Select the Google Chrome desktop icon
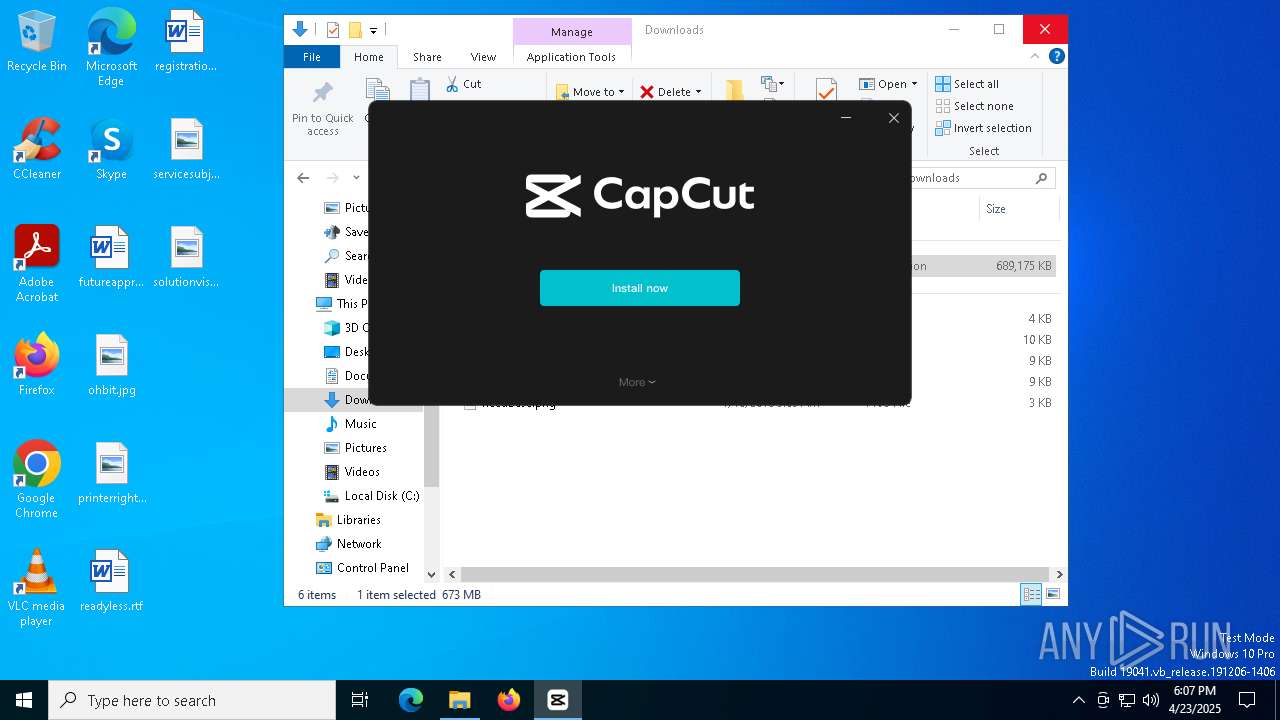The image size is (1280, 720). (x=37, y=480)
